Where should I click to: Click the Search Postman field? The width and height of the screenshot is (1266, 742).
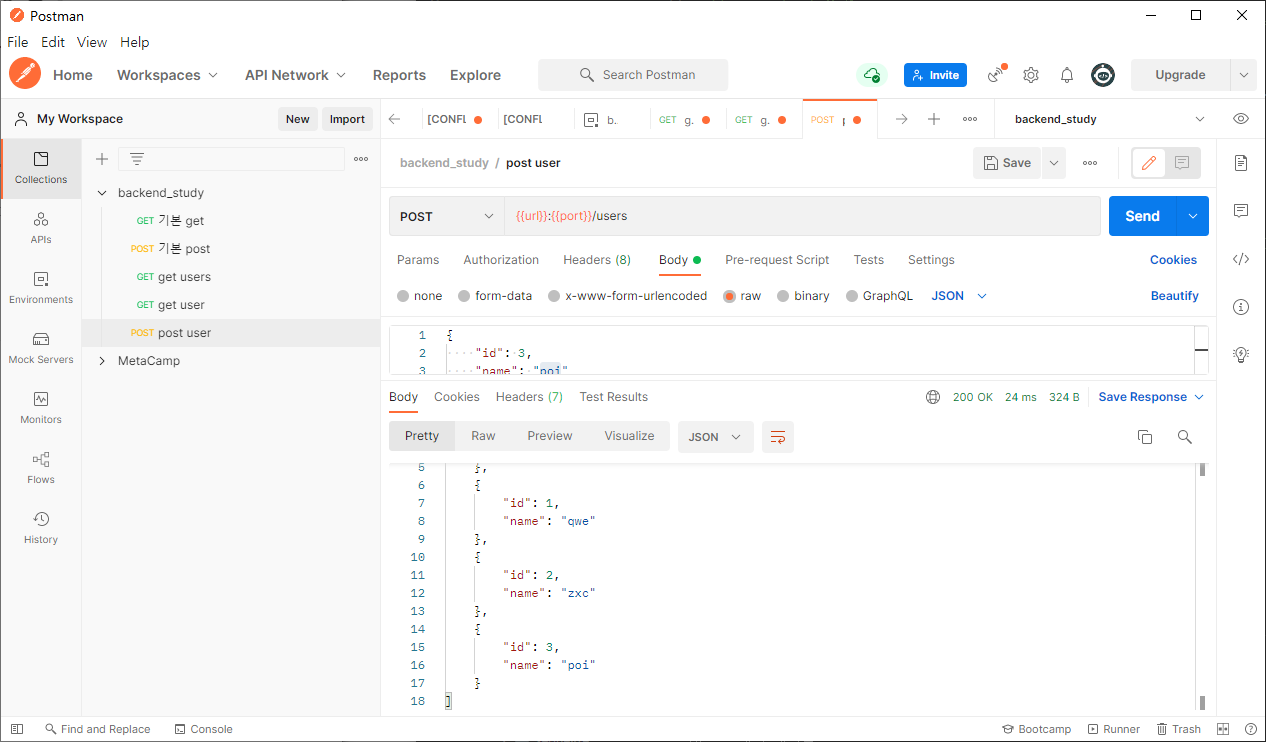[633, 75]
